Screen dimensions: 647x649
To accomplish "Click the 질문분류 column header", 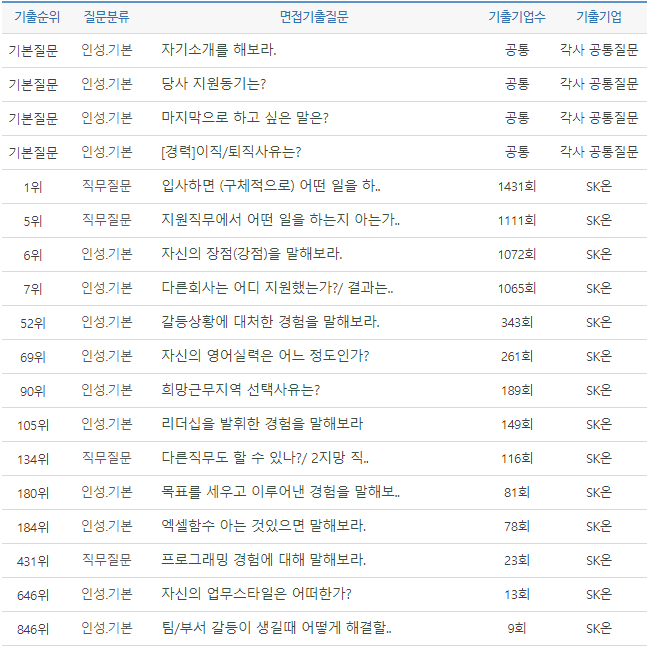I will pos(106,17).
